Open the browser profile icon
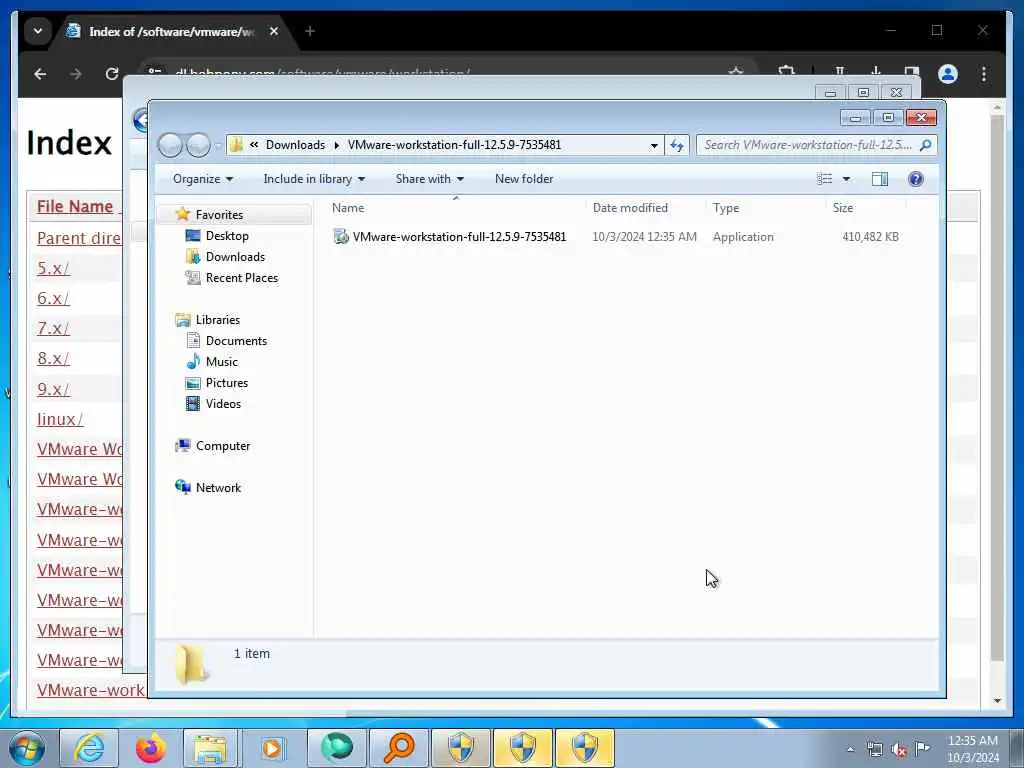The width and height of the screenshot is (1024, 768). [948, 74]
